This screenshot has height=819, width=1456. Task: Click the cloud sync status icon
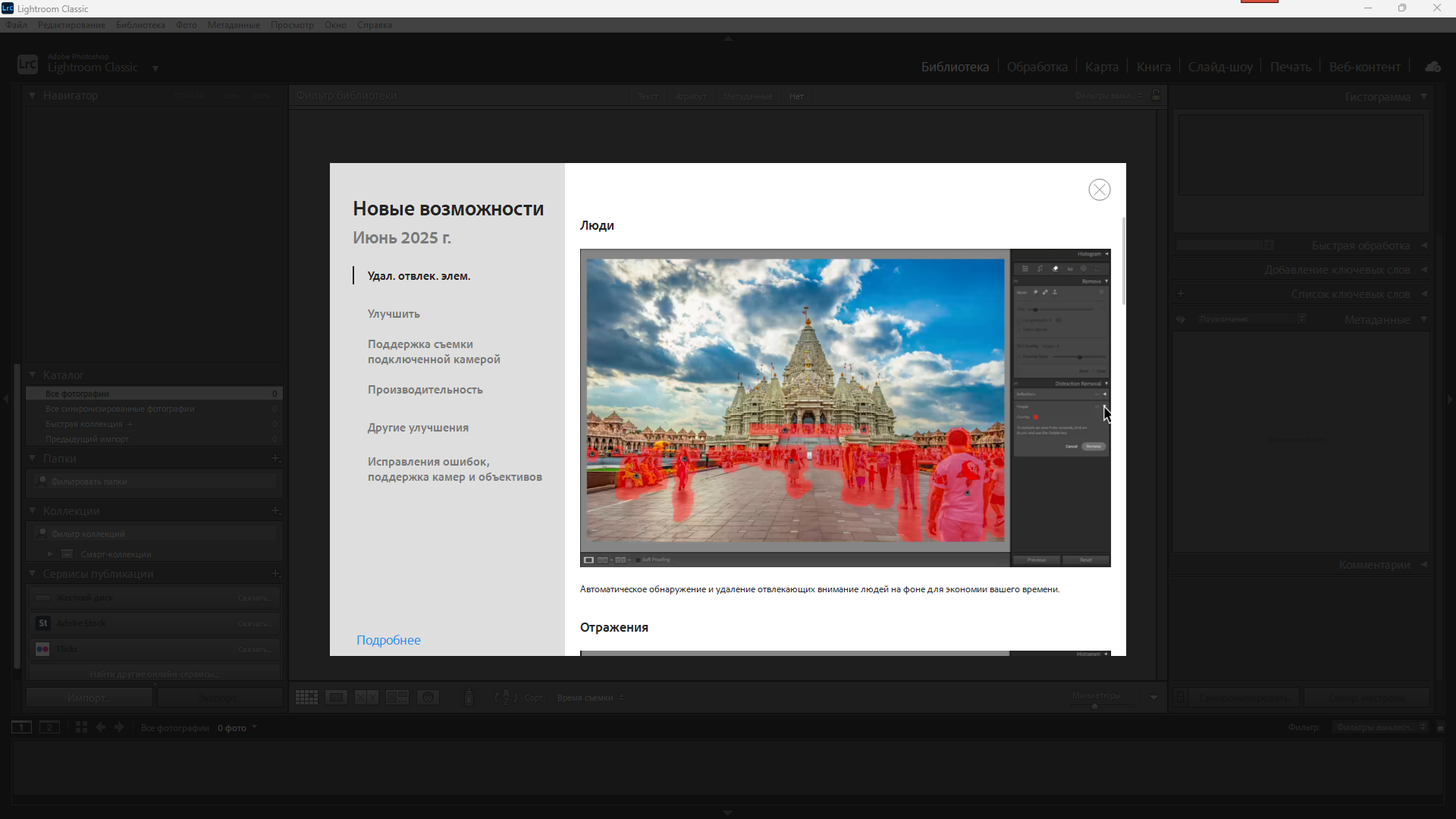pos(1432,67)
